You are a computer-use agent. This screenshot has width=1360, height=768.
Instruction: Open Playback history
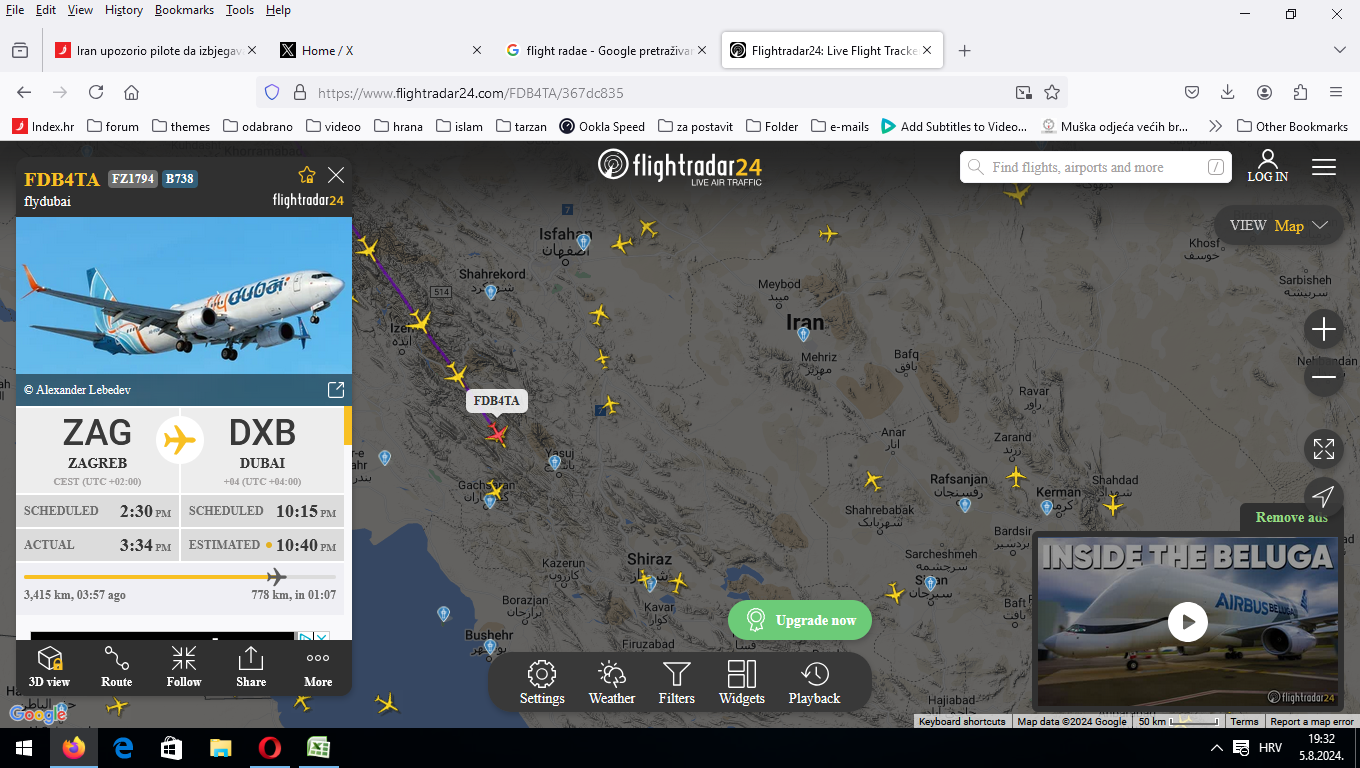click(814, 683)
